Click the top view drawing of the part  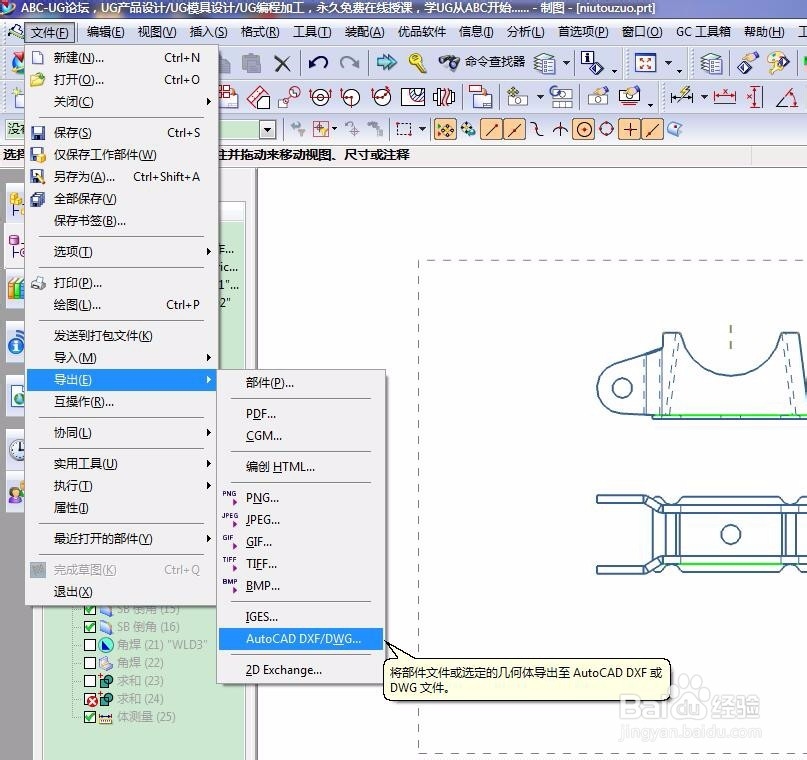click(701, 534)
